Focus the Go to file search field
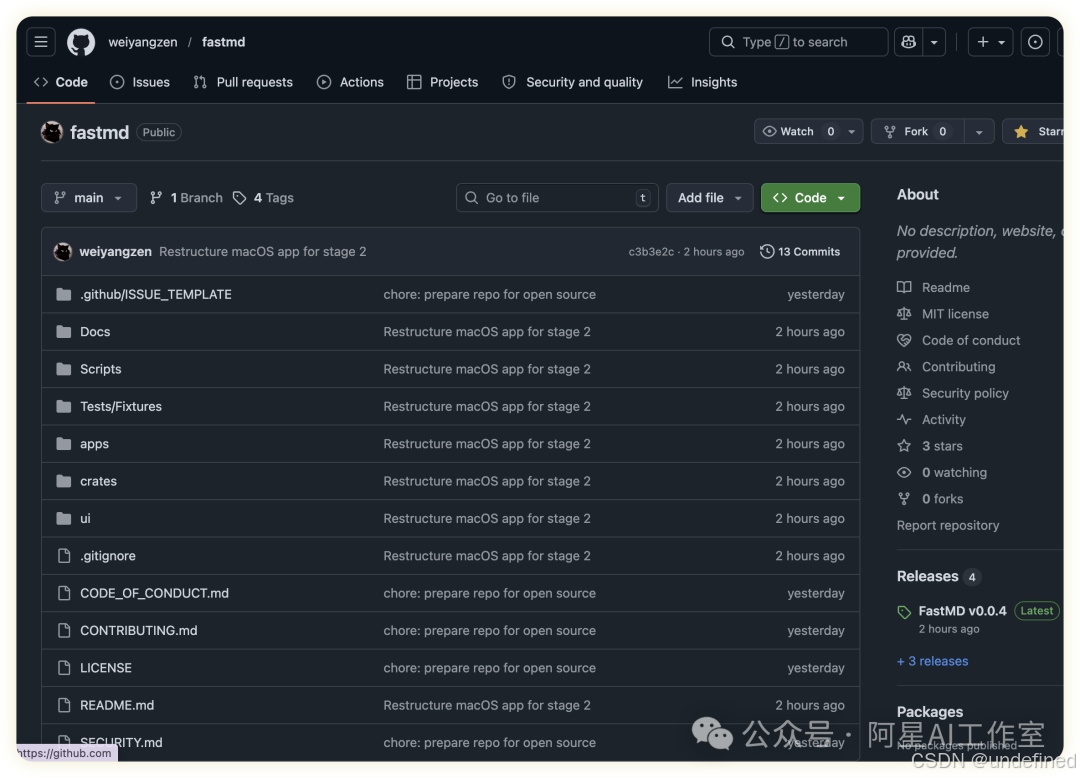Viewport: 1080px width, 778px height. pyautogui.click(x=557, y=198)
